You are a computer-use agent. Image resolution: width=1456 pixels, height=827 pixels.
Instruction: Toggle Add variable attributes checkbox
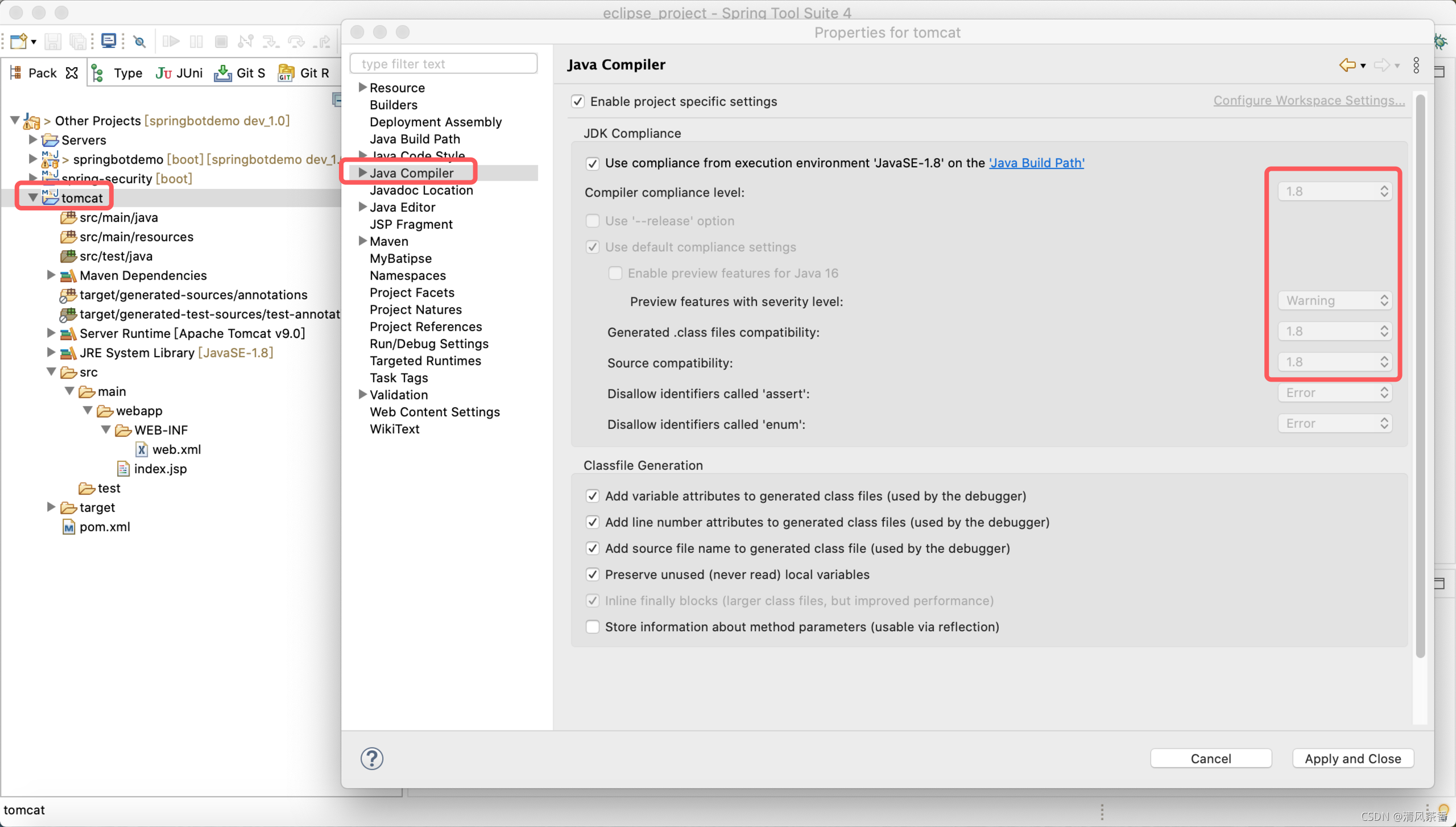(593, 496)
